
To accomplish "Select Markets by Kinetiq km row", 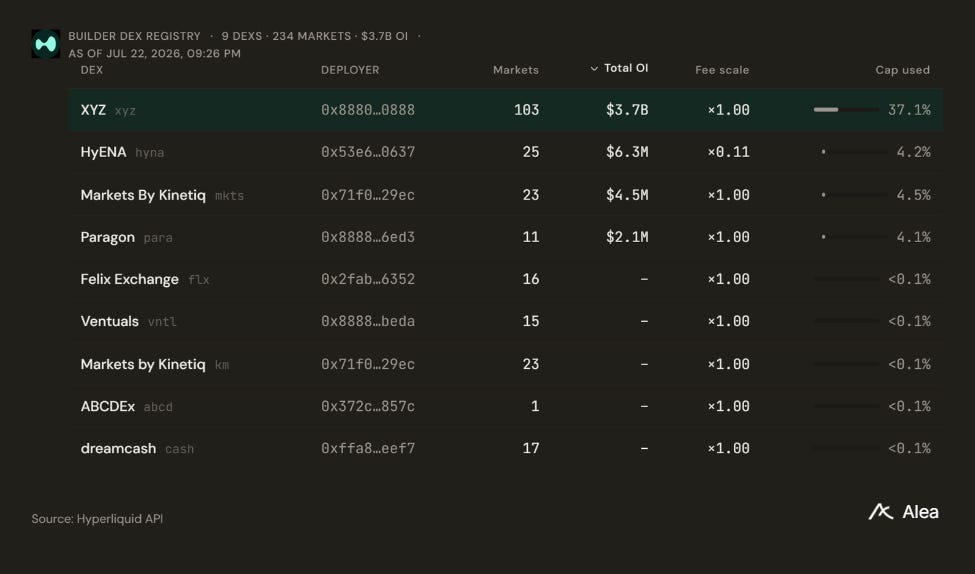I will pyautogui.click(x=506, y=364).
